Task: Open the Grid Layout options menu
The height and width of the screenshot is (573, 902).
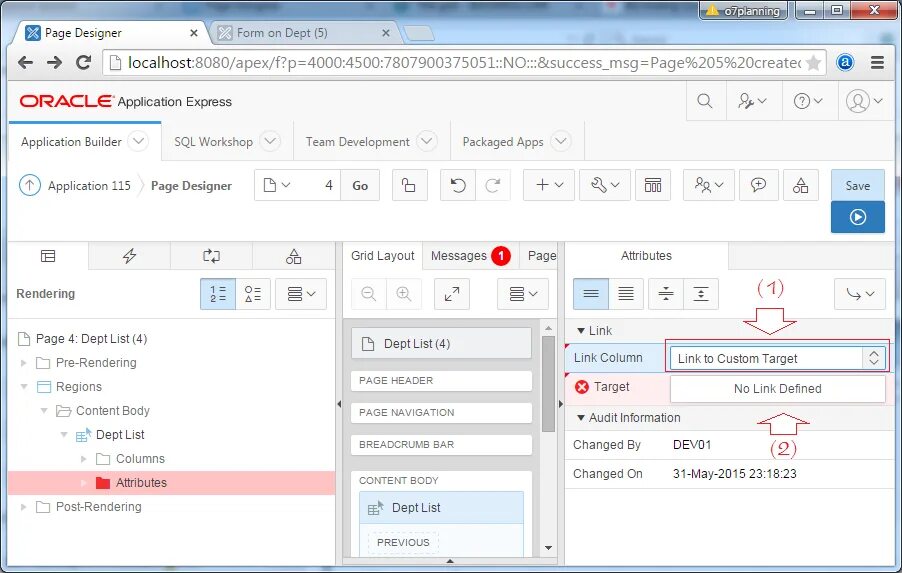Action: tap(523, 294)
